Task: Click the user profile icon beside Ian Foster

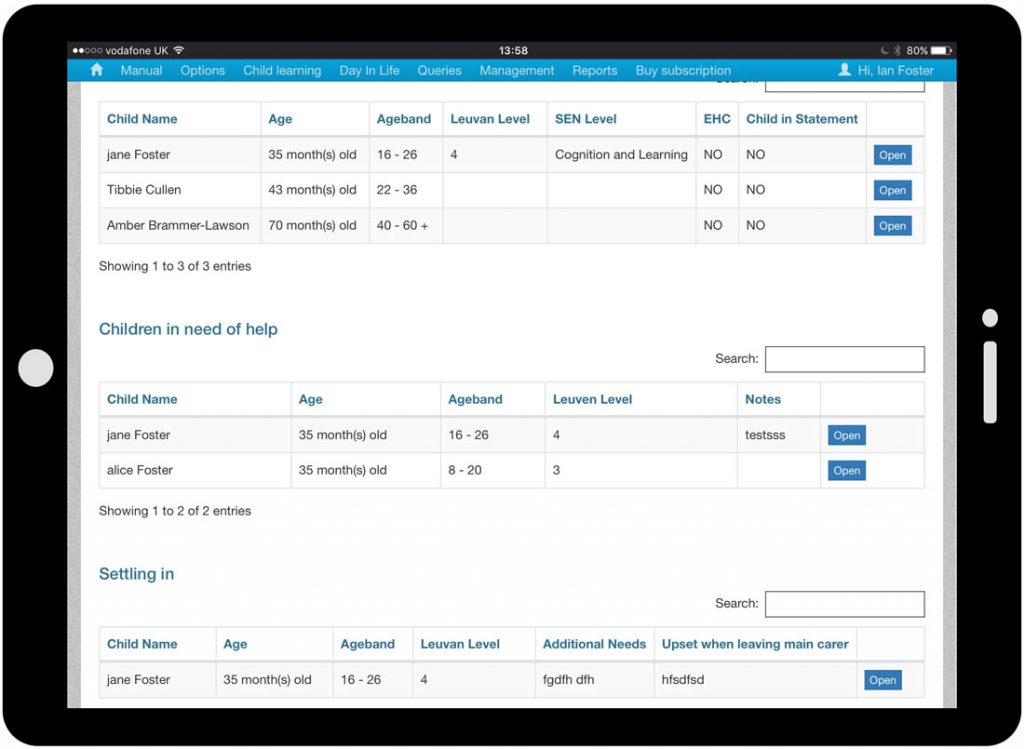Action: (844, 70)
